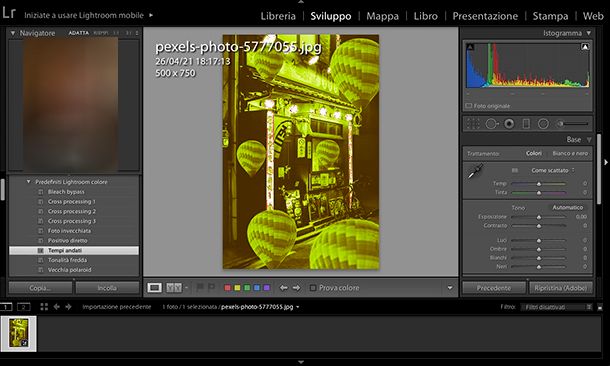
Task: Click the Automatico tone button
Action: pos(568,207)
